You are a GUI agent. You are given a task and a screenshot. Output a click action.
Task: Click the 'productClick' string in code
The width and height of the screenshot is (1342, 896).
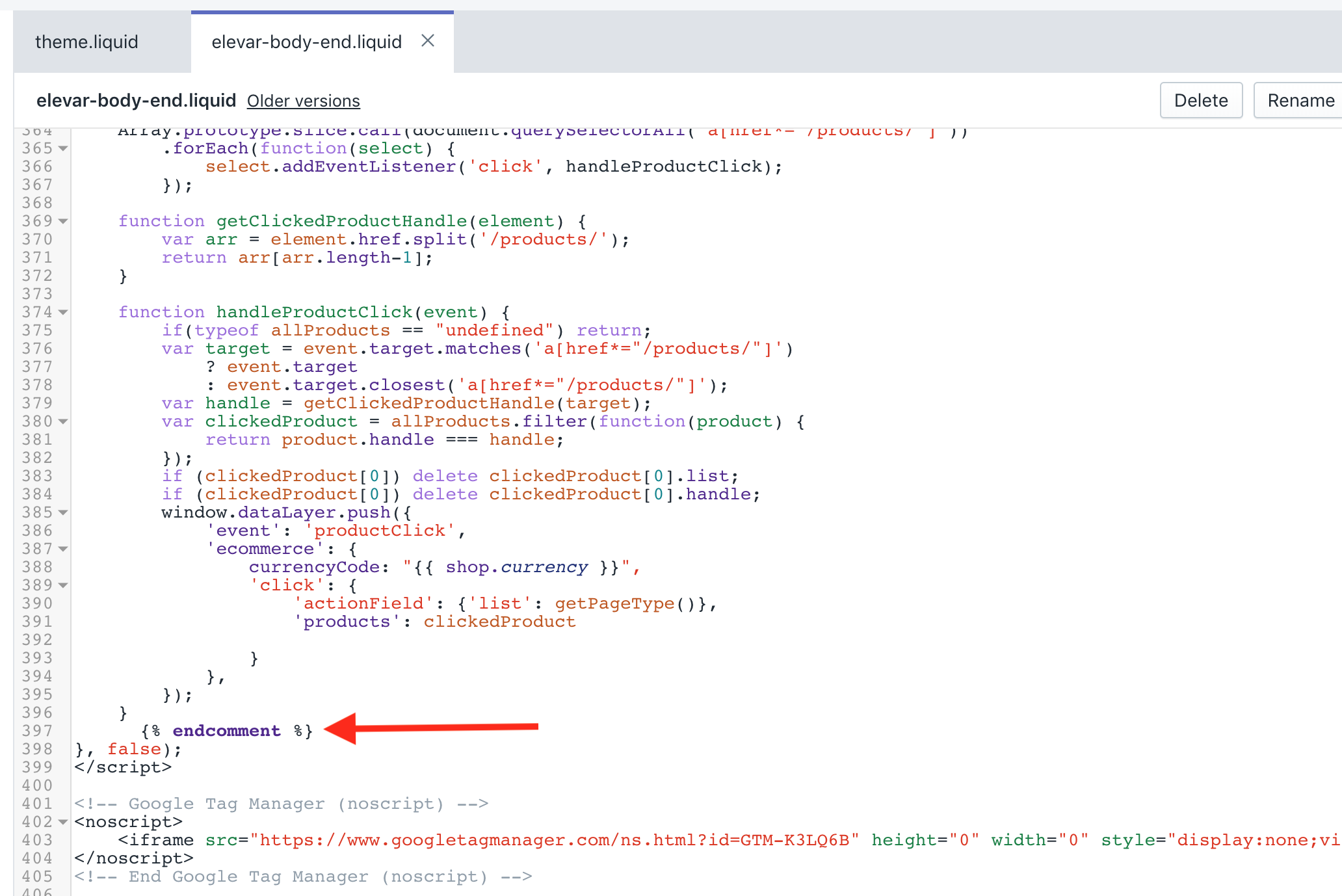[380, 531]
